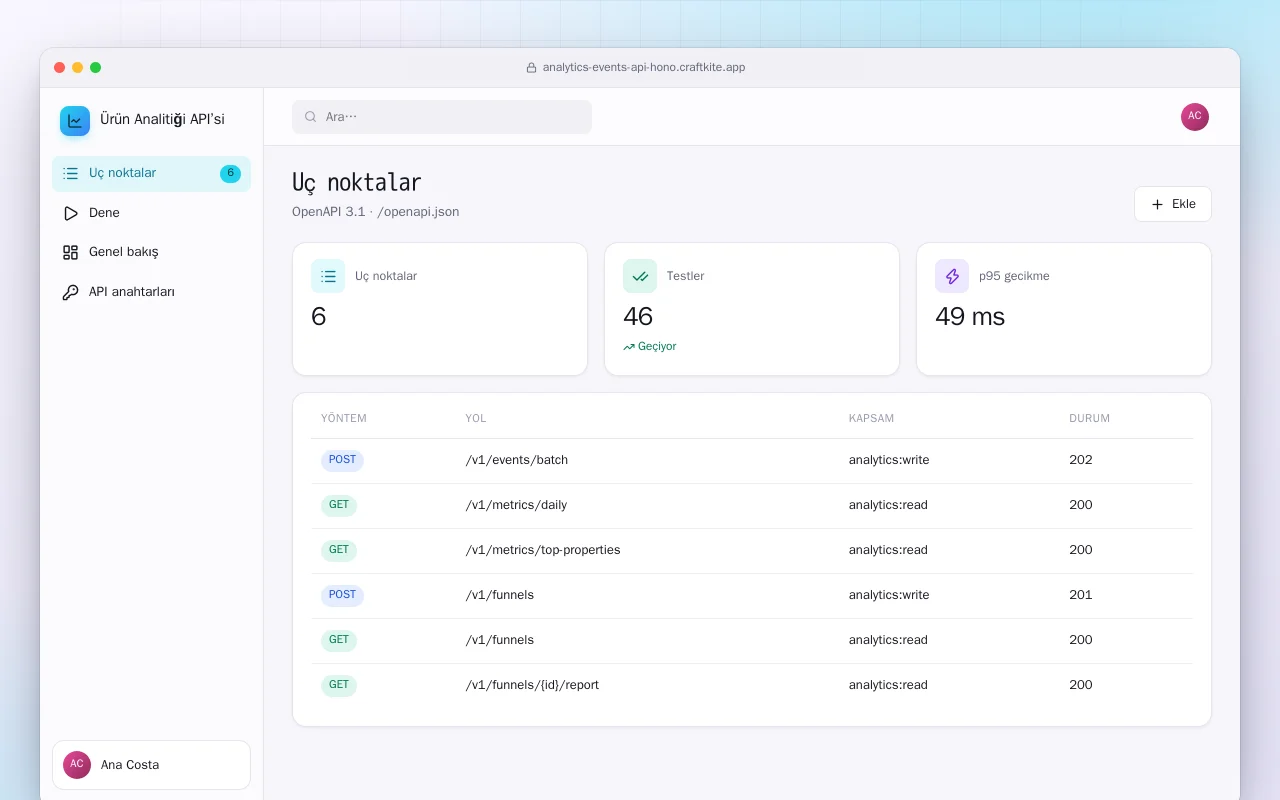Focus the Ara search field
The image size is (1280, 800).
(442, 117)
